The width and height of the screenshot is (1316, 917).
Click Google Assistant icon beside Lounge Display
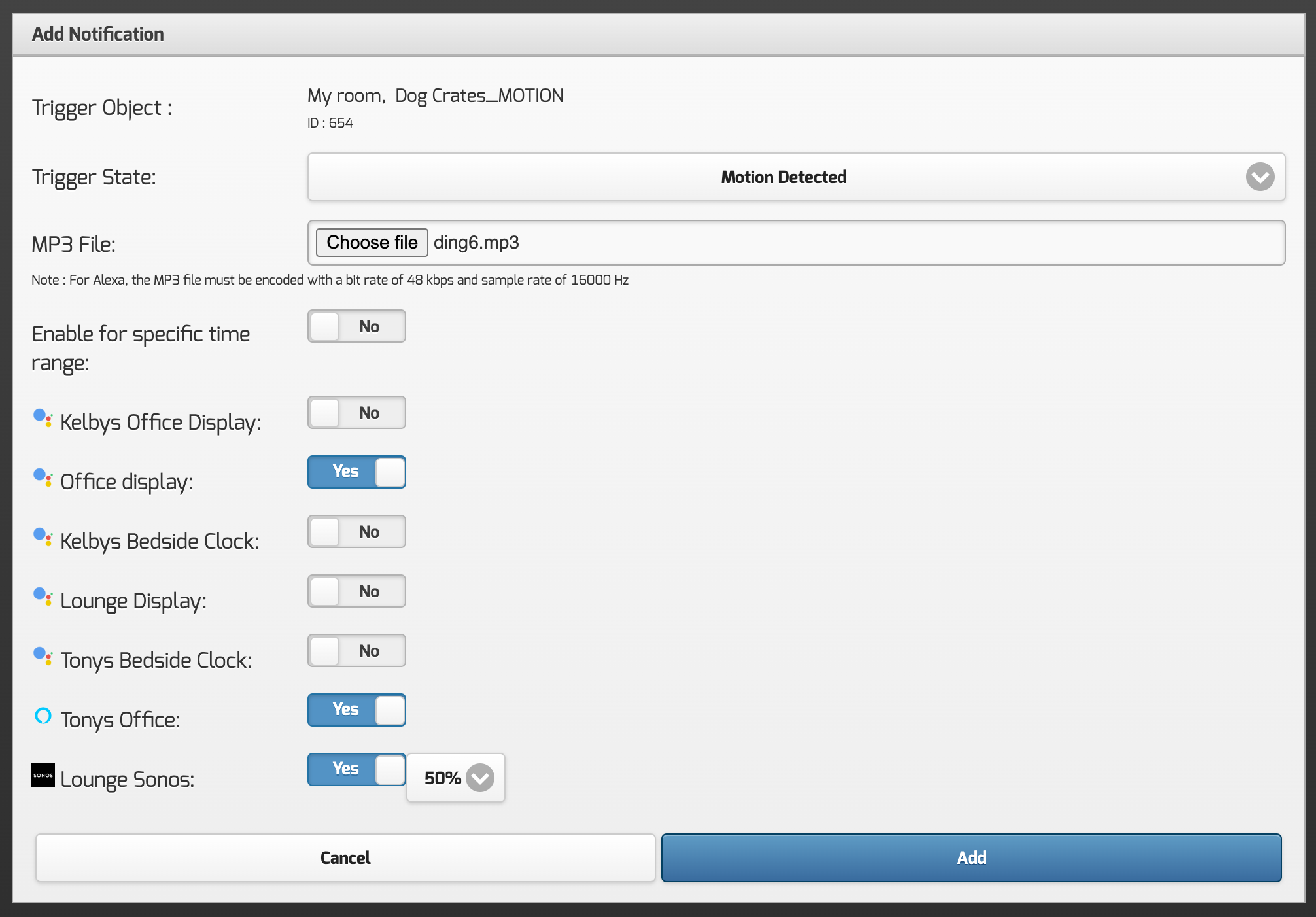tap(43, 597)
